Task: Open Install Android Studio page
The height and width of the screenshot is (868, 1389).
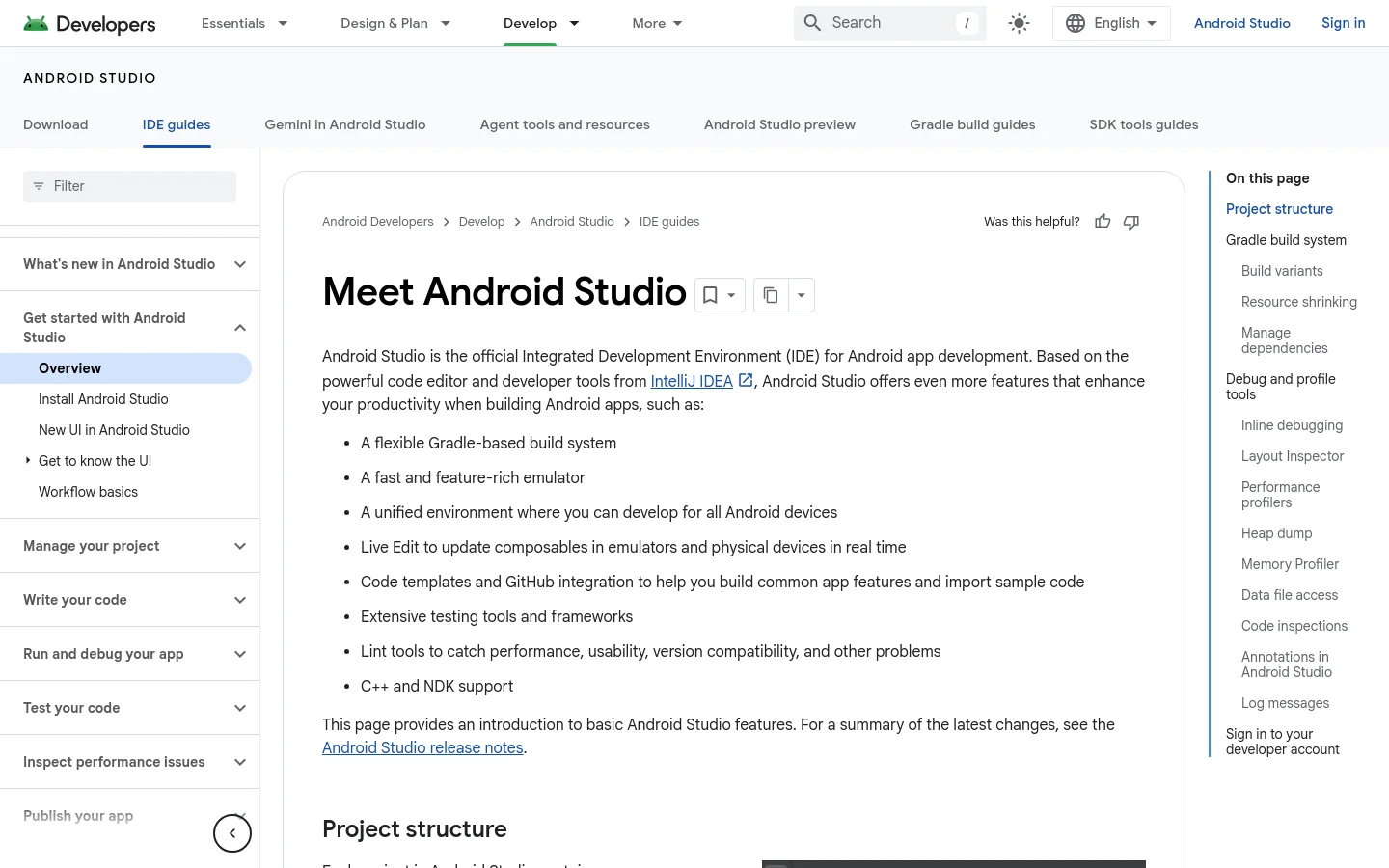Action: tap(103, 399)
